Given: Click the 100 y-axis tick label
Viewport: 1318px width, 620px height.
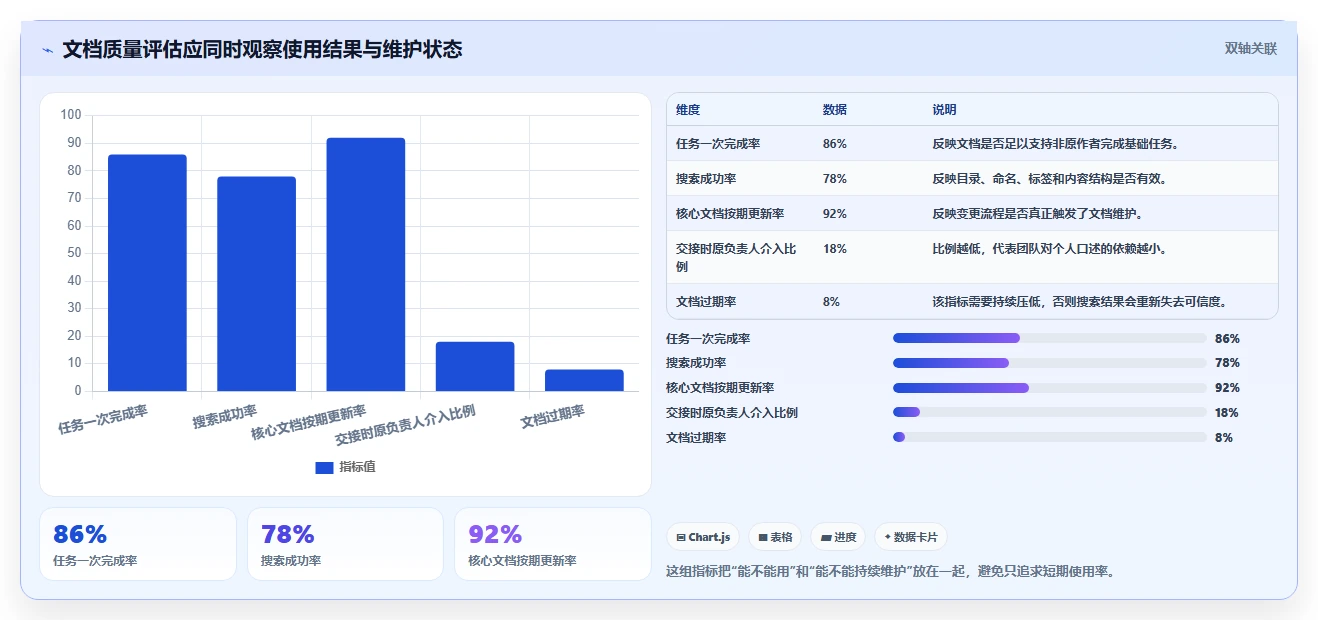Looking at the screenshot, I should click(71, 115).
